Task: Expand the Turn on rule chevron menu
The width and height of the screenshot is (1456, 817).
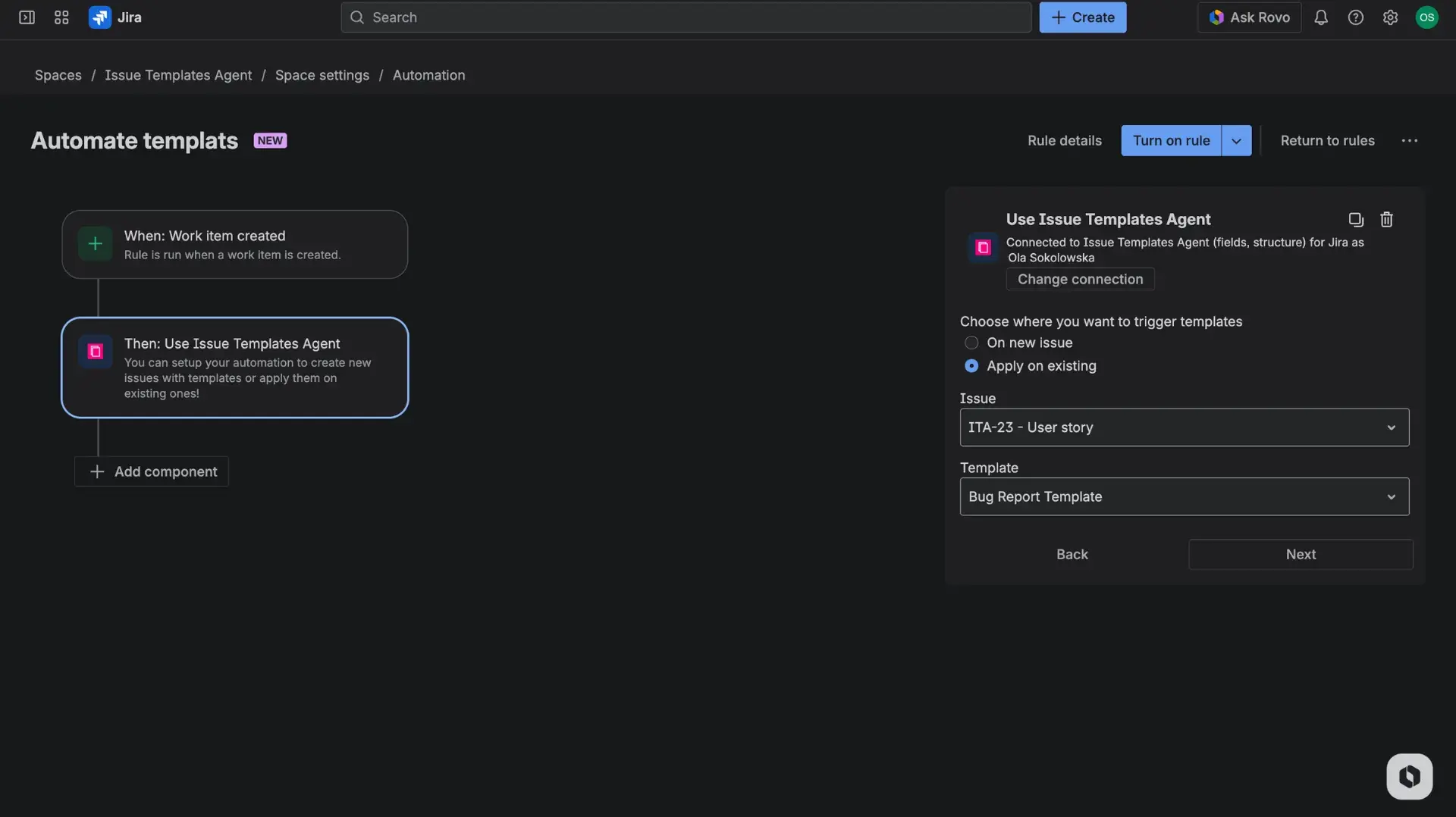Action: (1236, 140)
